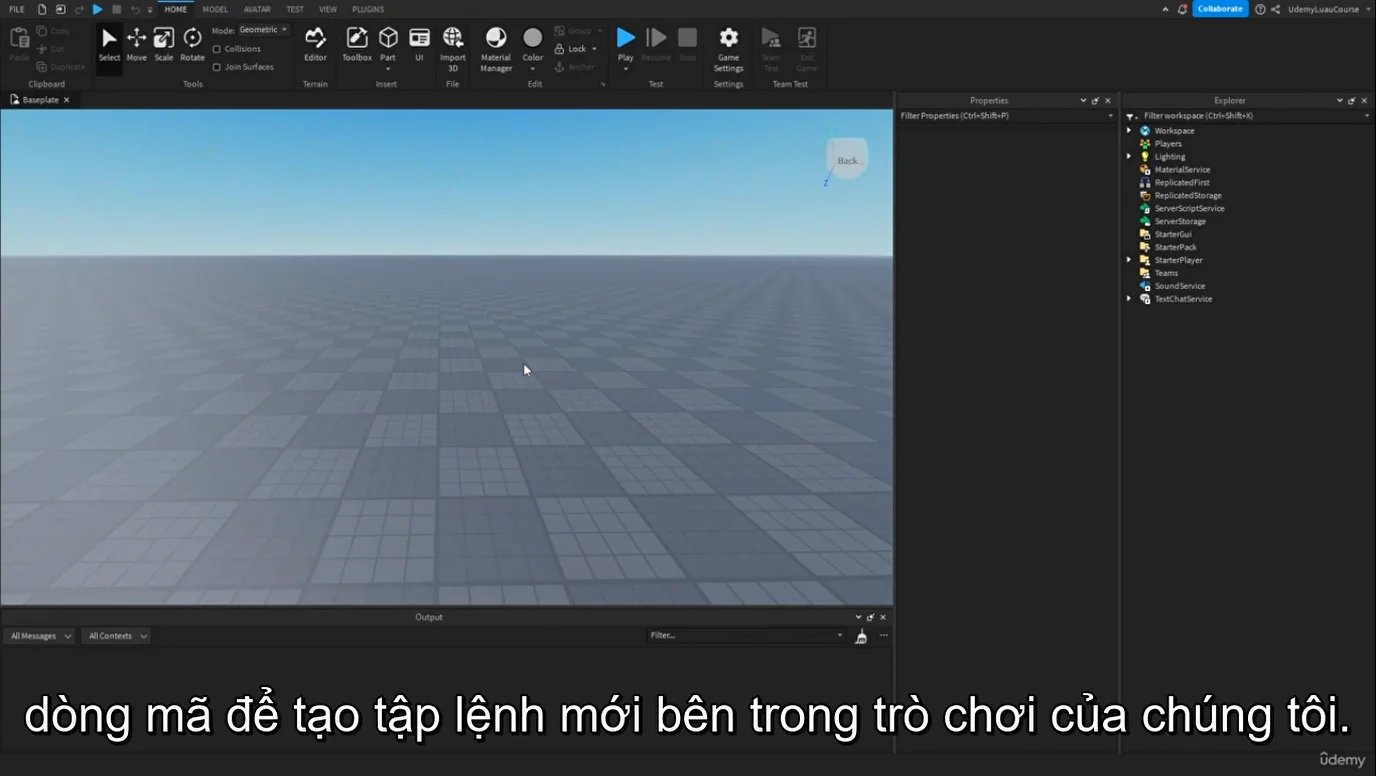Screen dimensions: 1376x776
Task: Collapse the ribbon with the up chevron
Action: pos(1166,9)
